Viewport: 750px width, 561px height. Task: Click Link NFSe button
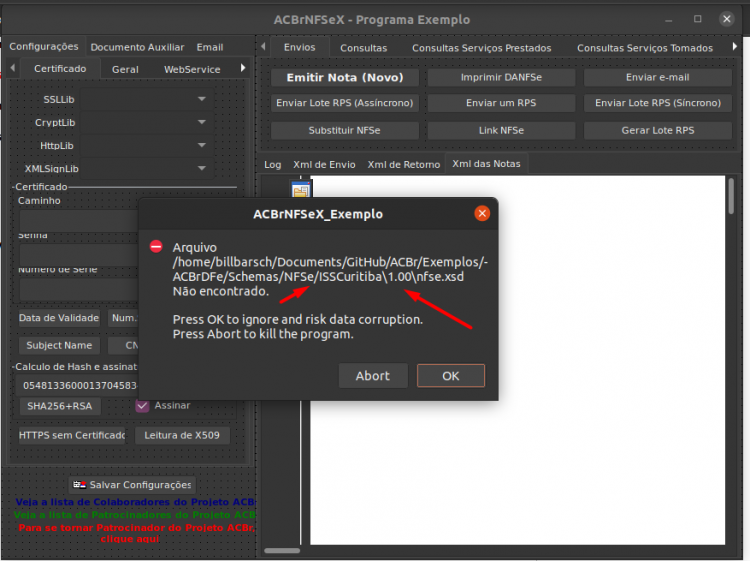(501, 130)
